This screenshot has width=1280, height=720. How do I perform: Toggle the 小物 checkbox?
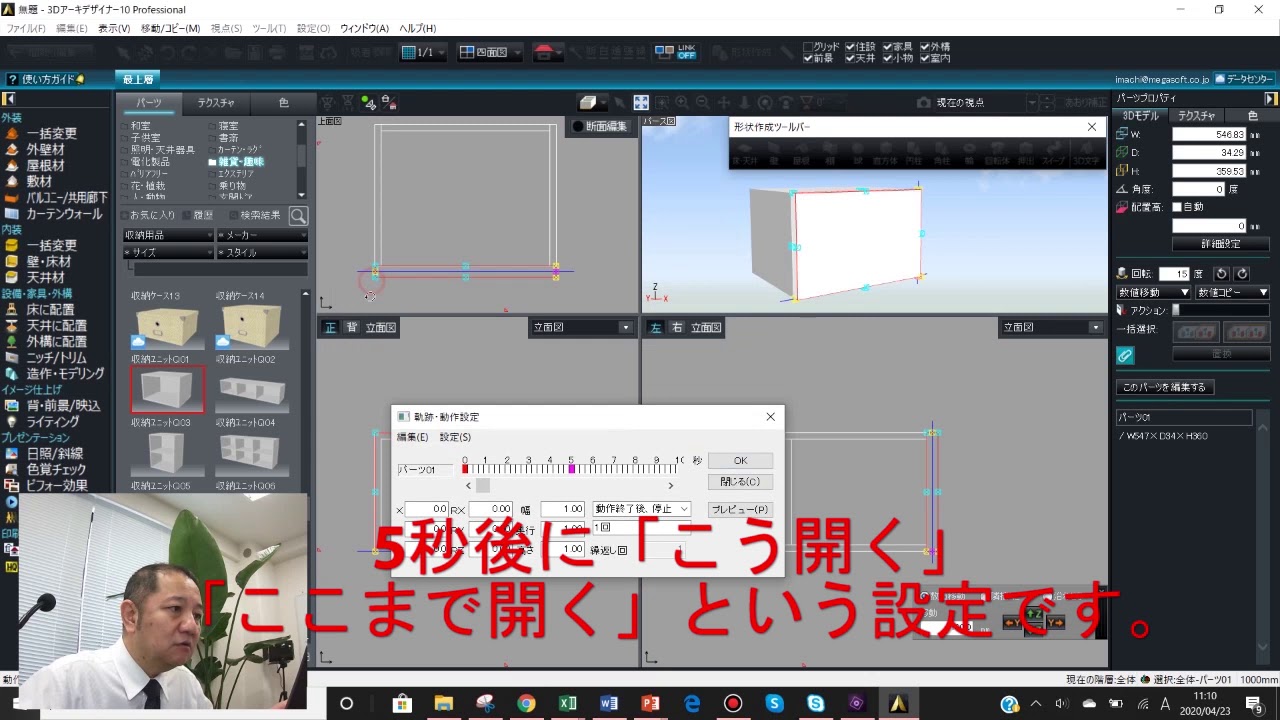(x=887, y=59)
